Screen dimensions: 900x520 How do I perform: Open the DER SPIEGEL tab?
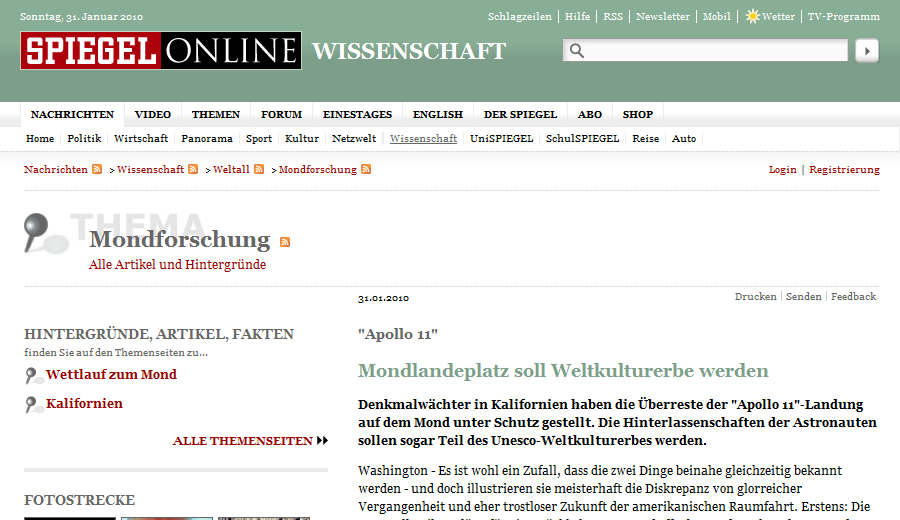click(x=520, y=114)
